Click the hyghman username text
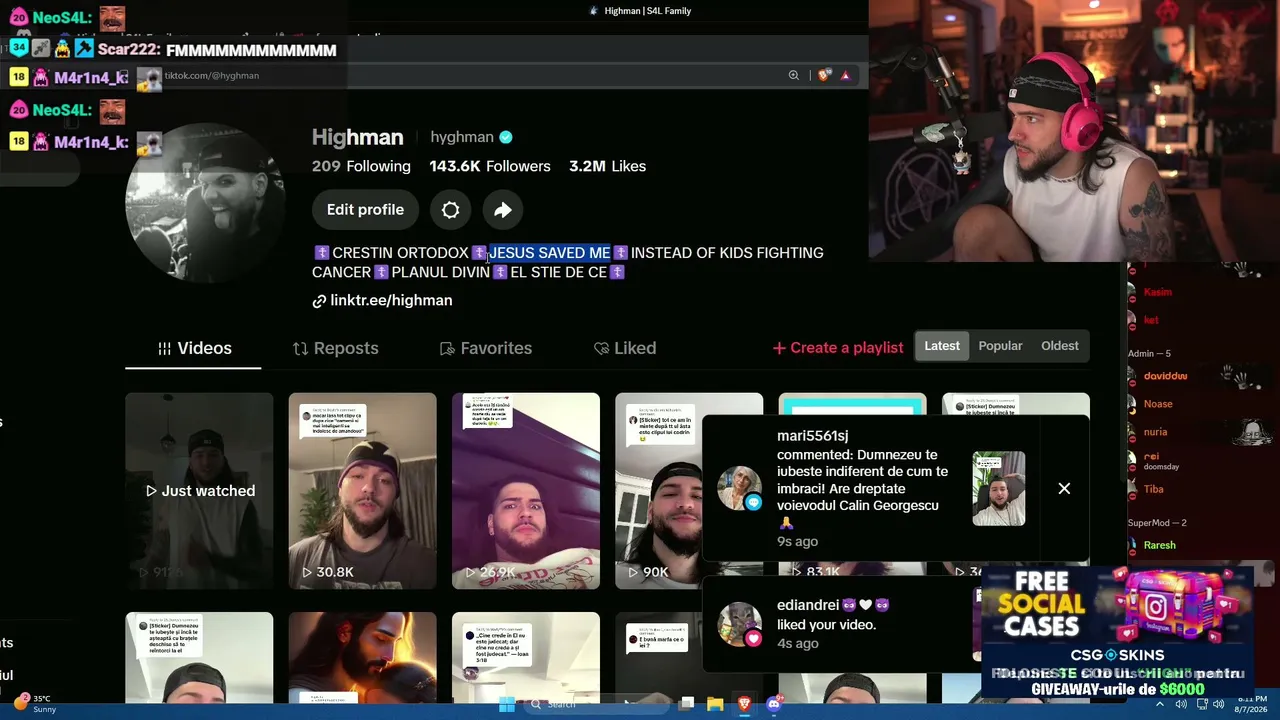 pos(462,137)
